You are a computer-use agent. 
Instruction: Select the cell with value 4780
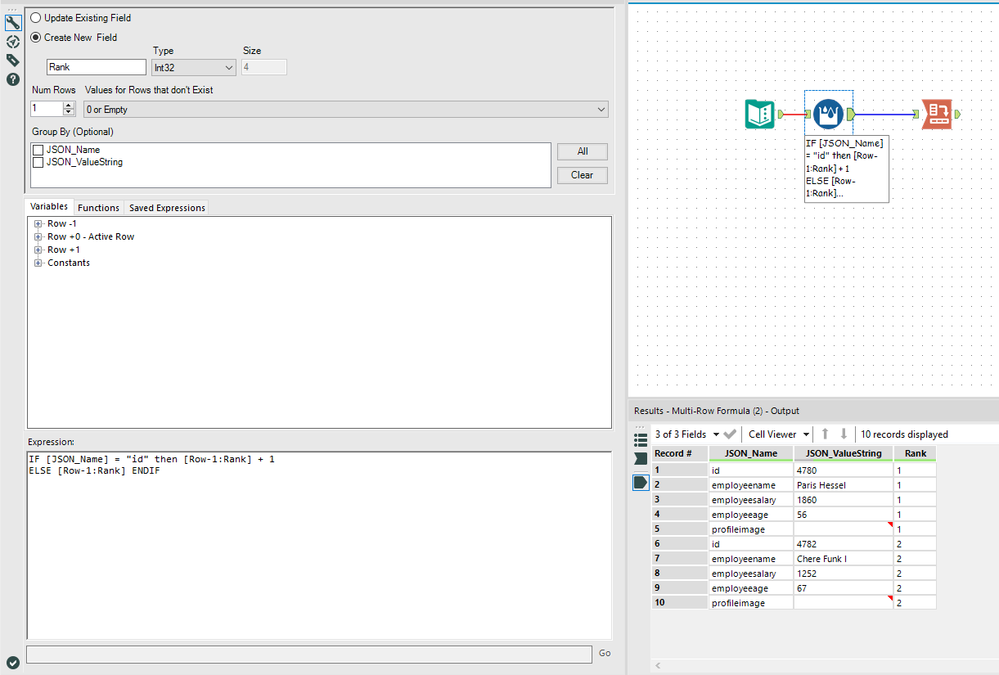(844, 470)
